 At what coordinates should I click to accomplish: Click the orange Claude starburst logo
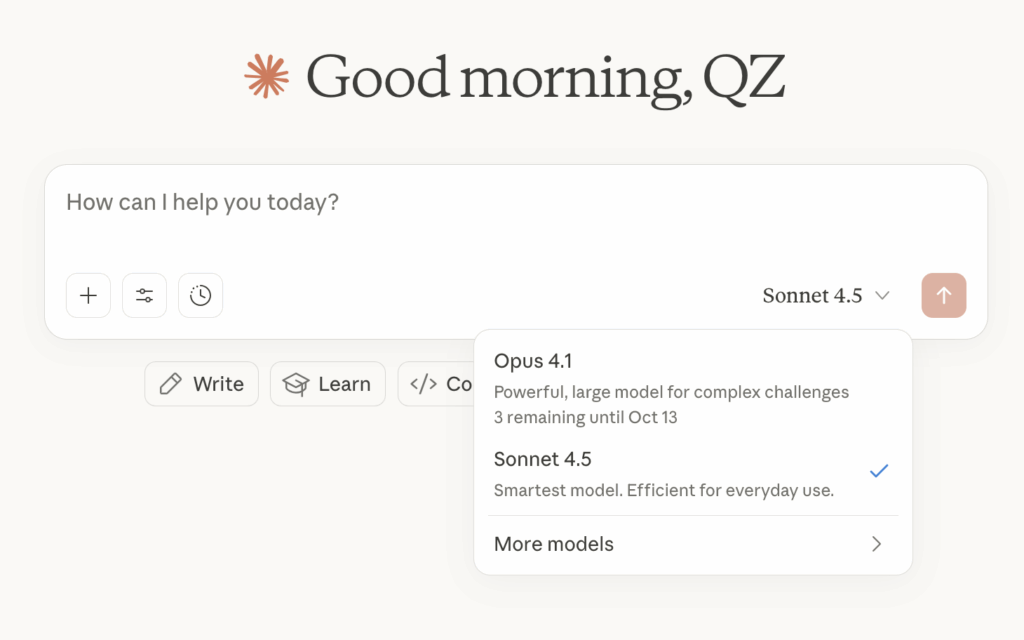tap(266, 76)
